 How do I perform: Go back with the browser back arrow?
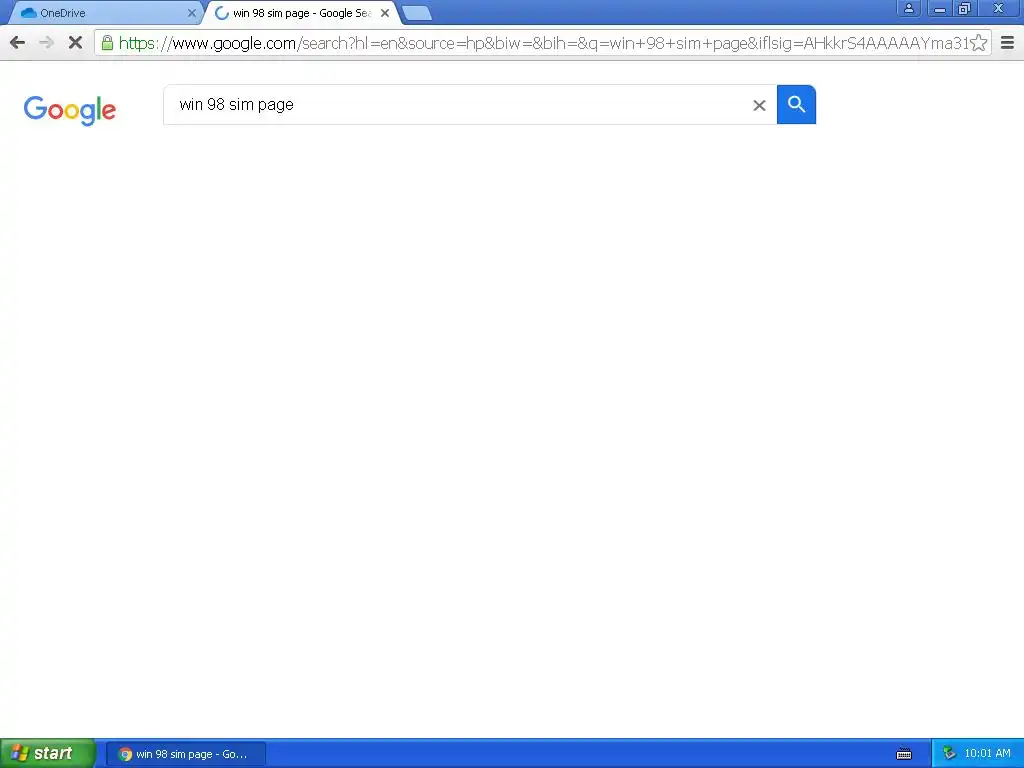18,43
